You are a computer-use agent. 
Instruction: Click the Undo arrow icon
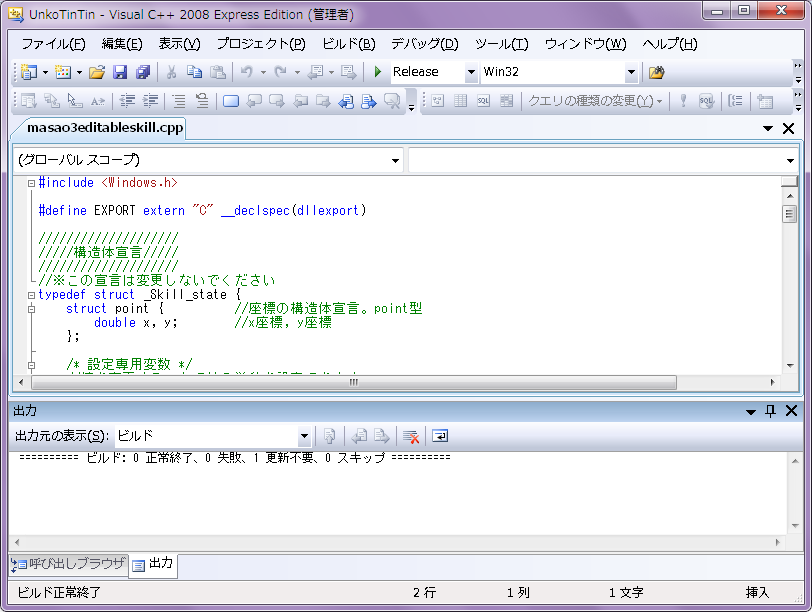tap(247, 72)
